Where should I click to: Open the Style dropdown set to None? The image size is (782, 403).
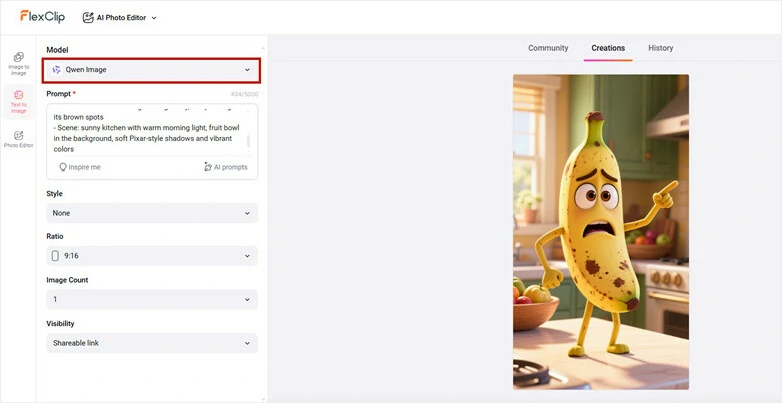coord(152,213)
